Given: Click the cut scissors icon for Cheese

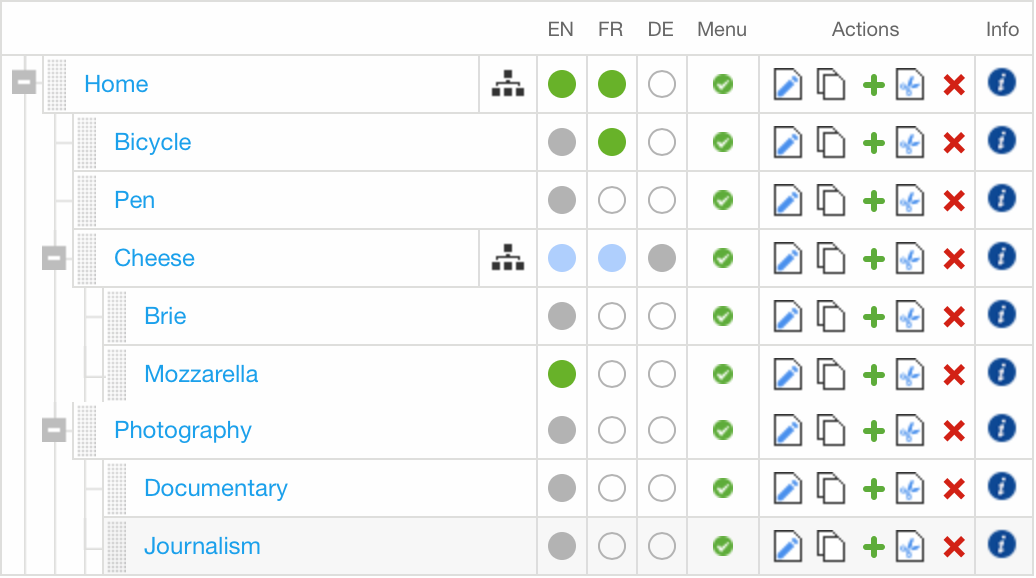Looking at the screenshot, I should pyautogui.click(x=909, y=259).
